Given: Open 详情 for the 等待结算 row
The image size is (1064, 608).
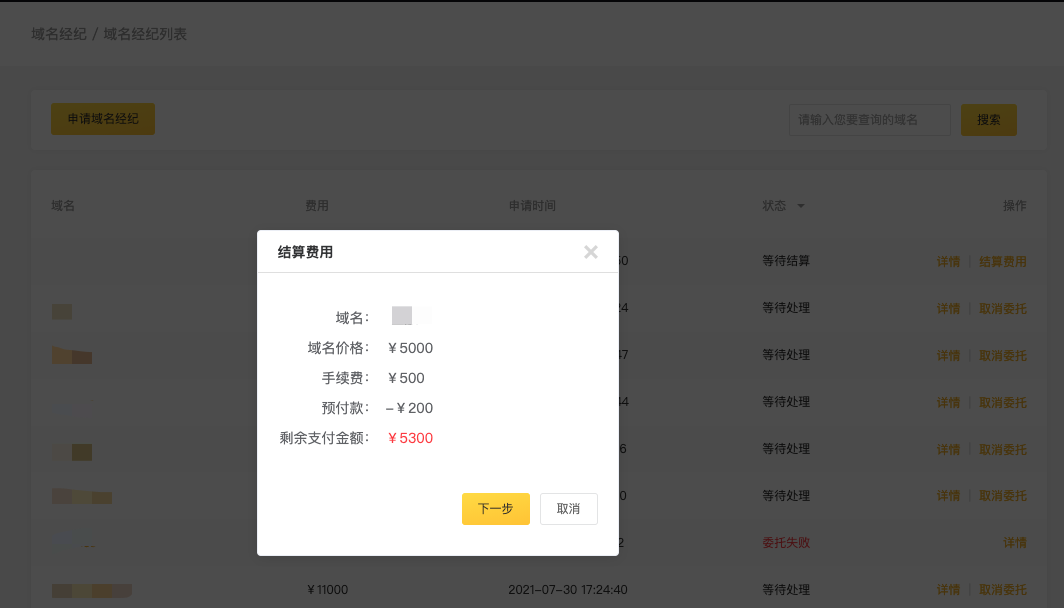Looking at the screenshot, I should [947, 262].
